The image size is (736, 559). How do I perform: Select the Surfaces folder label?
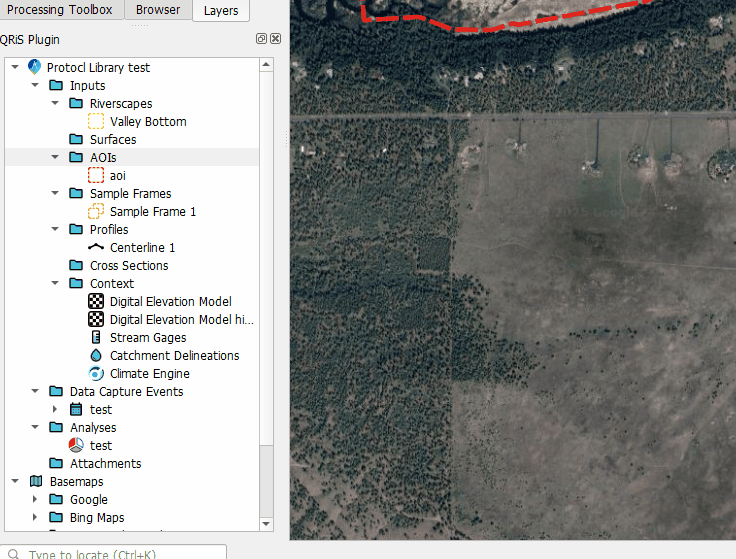(113, 139)
